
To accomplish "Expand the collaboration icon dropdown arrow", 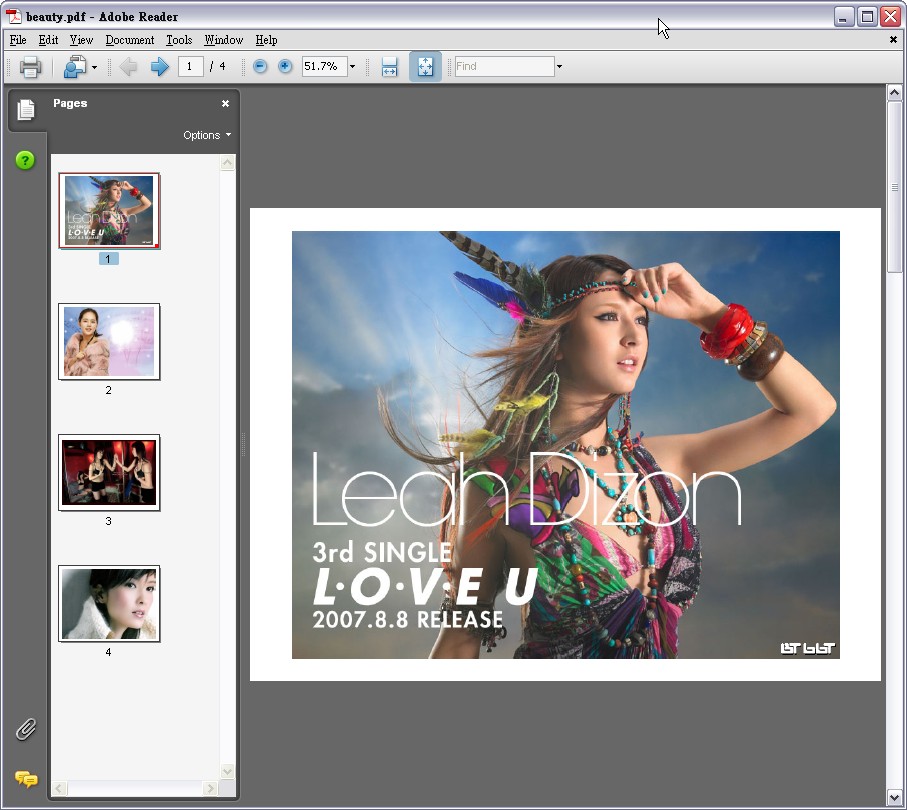I will tap(94, 67).
